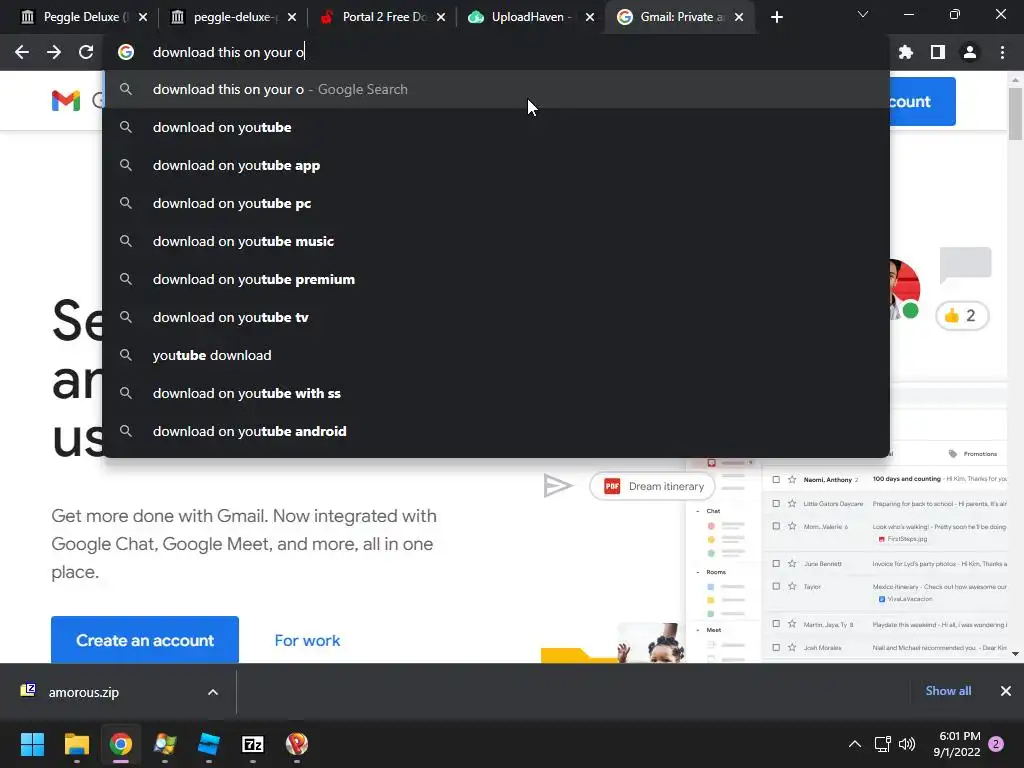Open the Windows Start menu
Screen dimensions: 1024x768
coord(32,744)
